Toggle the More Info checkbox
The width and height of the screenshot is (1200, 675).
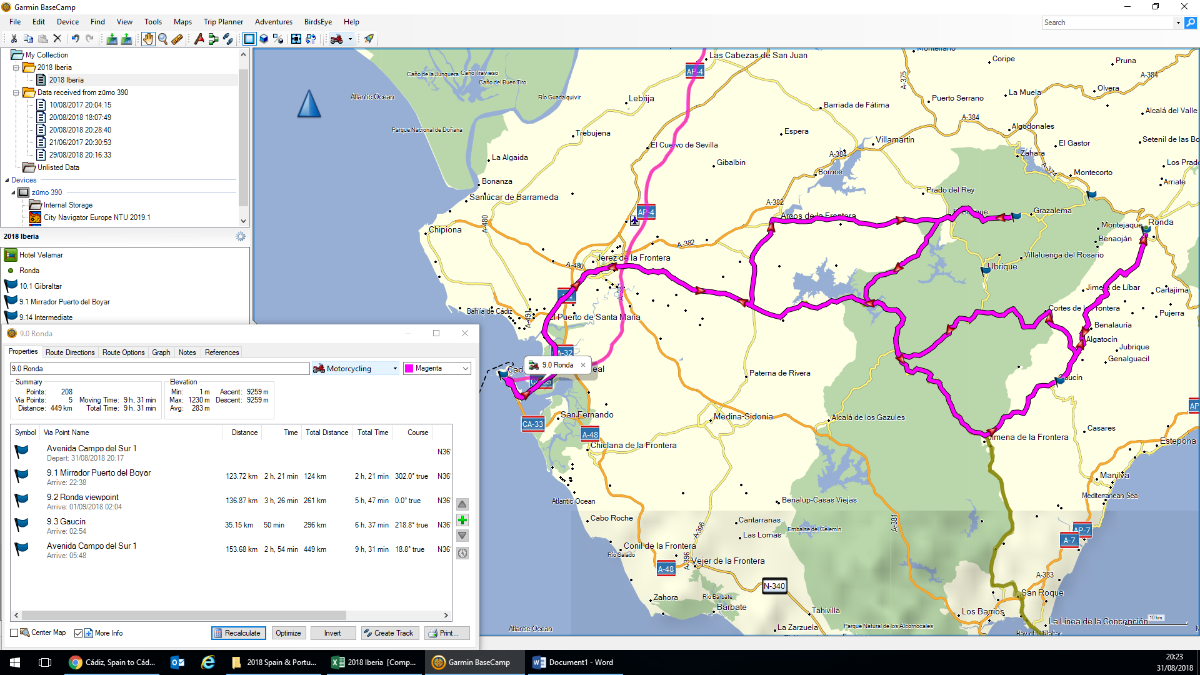pyautogui.click(x=79, y=633)
